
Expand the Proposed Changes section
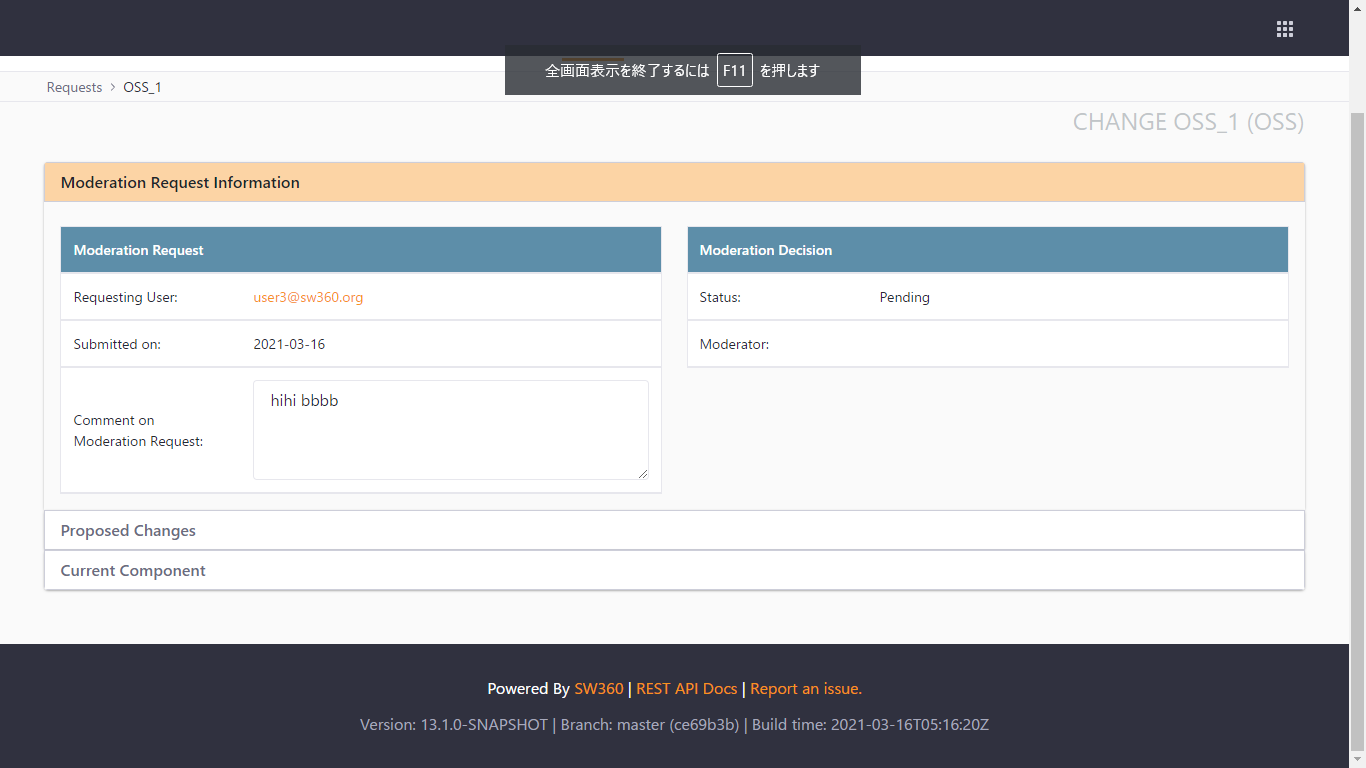tap(674, 531)
